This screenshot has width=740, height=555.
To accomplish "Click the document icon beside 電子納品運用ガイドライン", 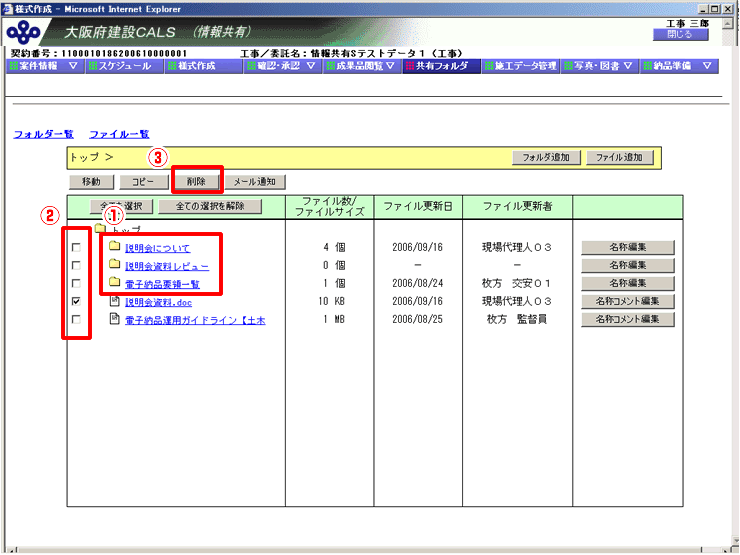I will coord(115,319).
